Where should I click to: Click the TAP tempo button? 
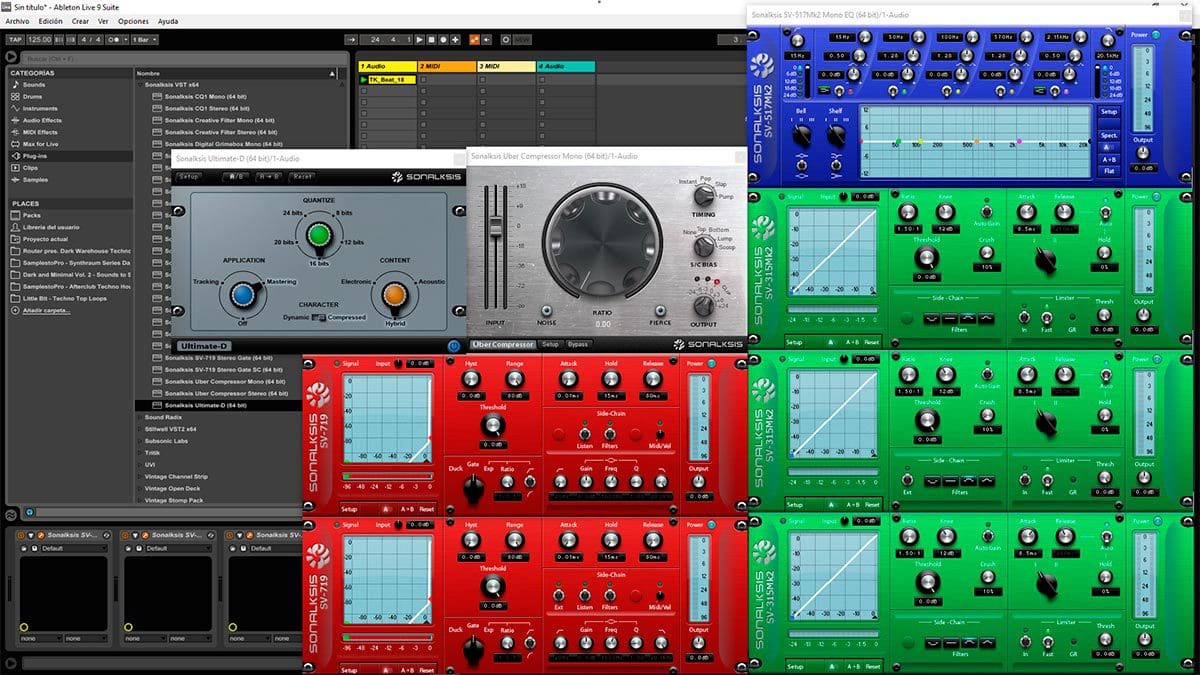[14, 40]
